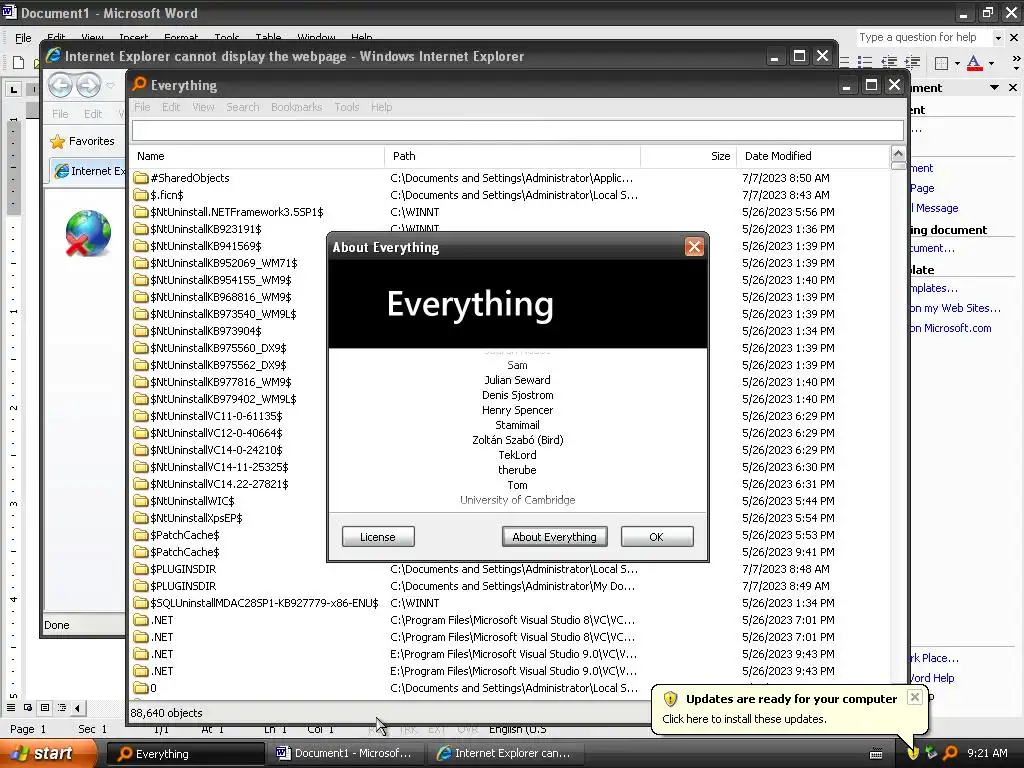Click Word's new blank document icon
The height and width of the screenshot is (768, 1024).
pyautogui.click(x=18, y=63)
